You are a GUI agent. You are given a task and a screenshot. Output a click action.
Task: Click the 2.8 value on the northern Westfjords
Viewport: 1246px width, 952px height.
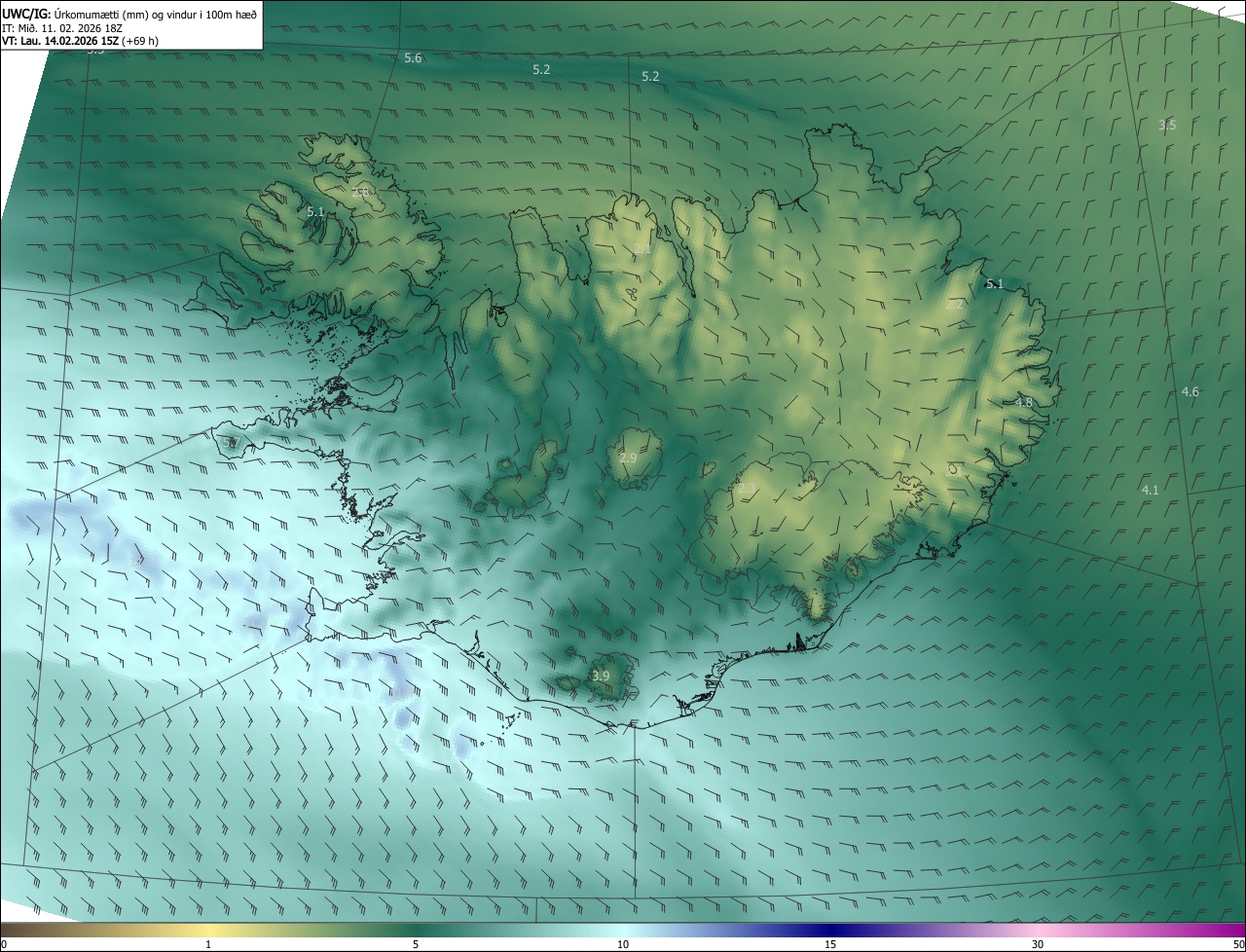click(360, 192)
